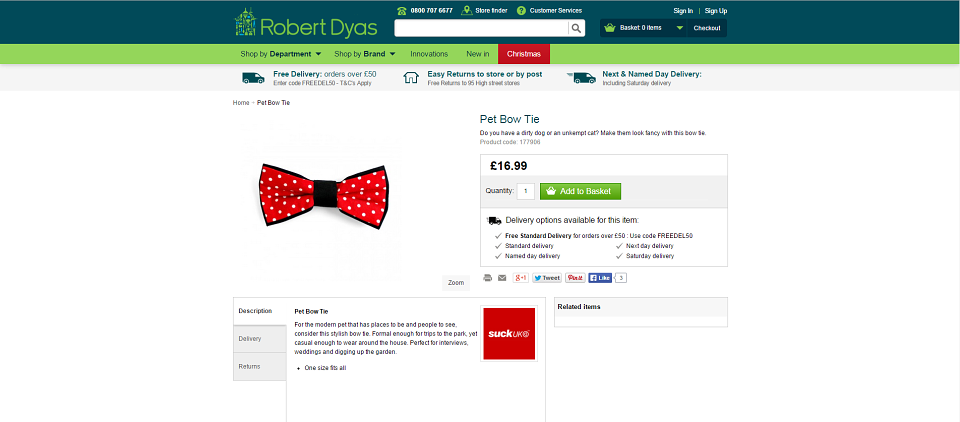The image size is (960, 422).
Task: Go to Checkout
Action: pyautogui.click(x=707, y=28)
